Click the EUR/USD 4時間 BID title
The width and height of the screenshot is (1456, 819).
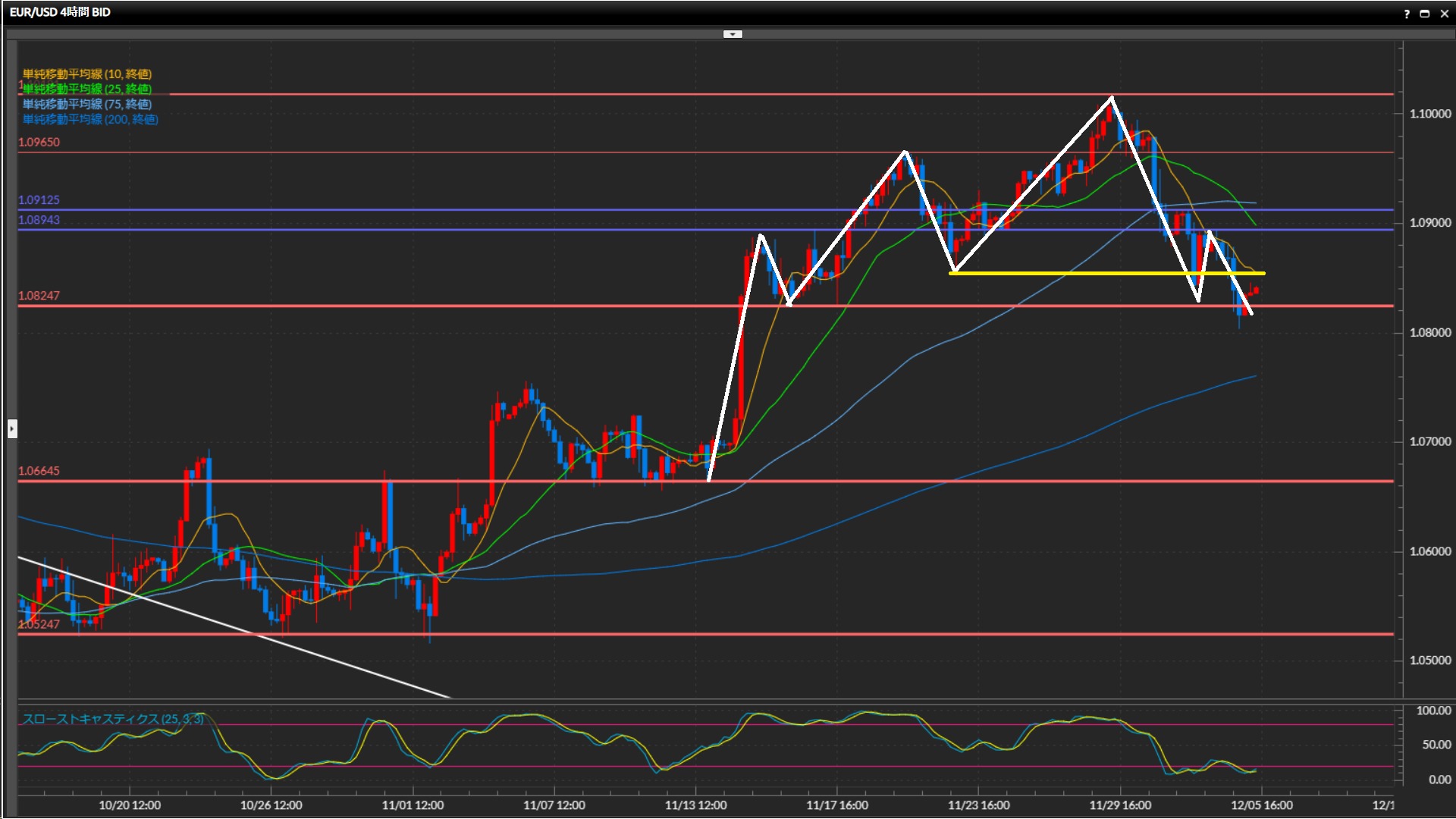tap(60, 12)
